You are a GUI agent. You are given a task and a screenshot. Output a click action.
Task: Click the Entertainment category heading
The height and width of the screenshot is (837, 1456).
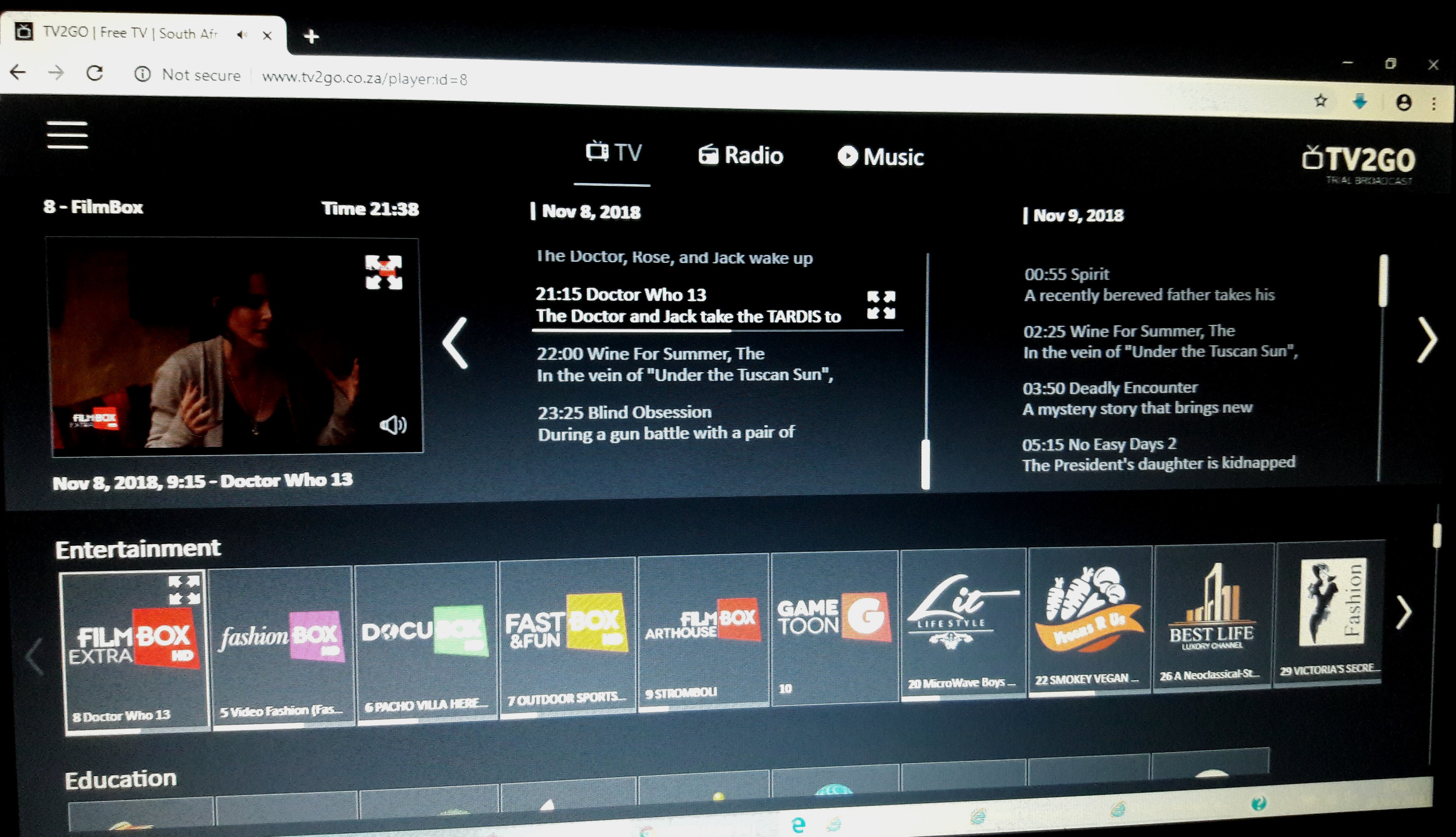point(137,549)
